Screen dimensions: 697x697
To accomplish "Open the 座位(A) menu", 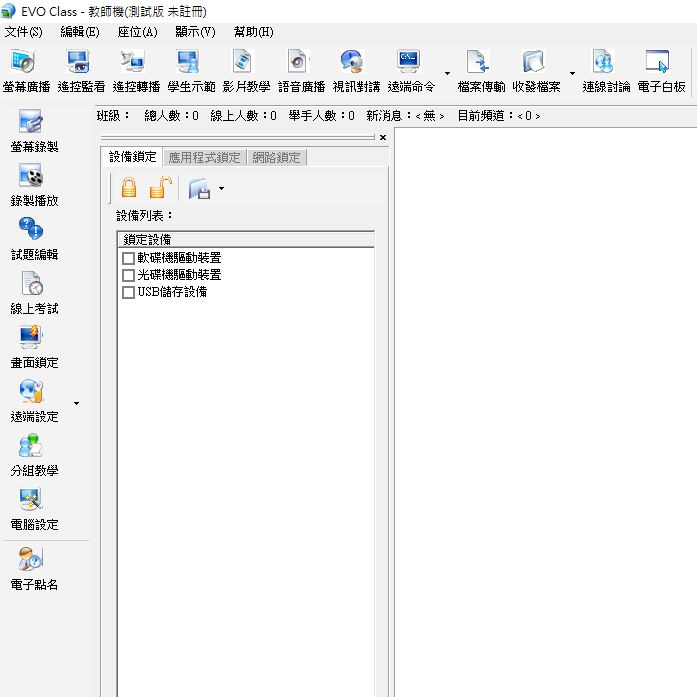I will [137, 32].
